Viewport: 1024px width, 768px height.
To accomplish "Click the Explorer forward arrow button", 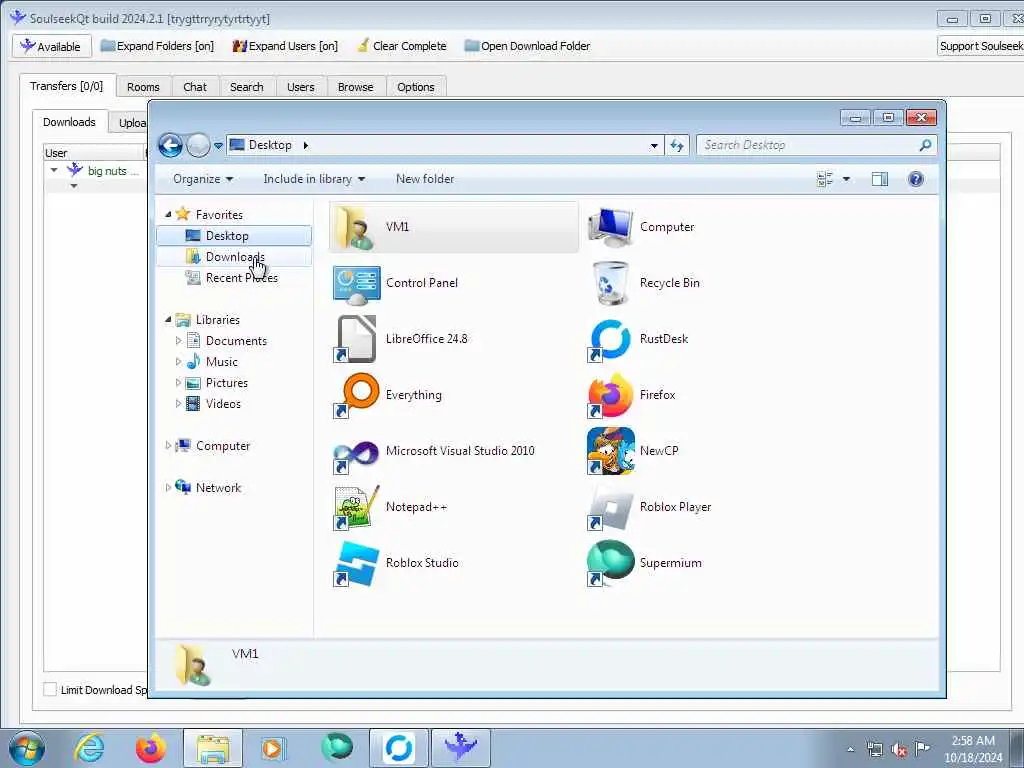I will point(198,146).
